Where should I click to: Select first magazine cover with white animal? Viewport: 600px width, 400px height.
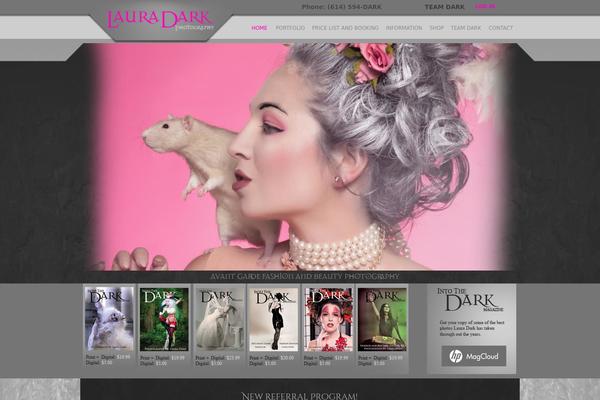[109, 319]
